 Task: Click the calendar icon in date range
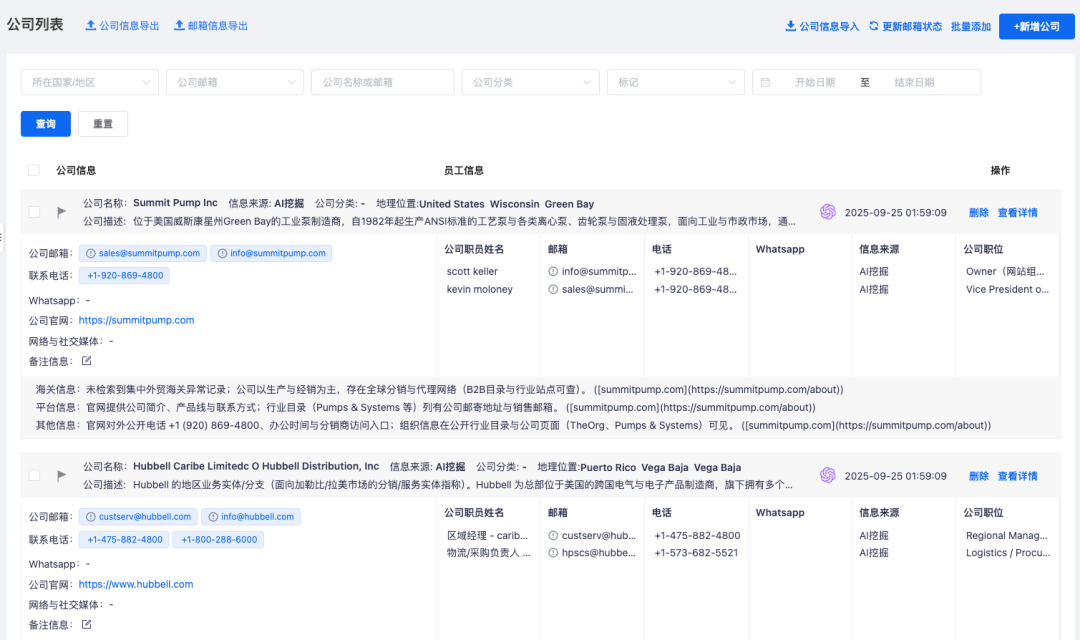pyautogui.click(x=765, y=82)
